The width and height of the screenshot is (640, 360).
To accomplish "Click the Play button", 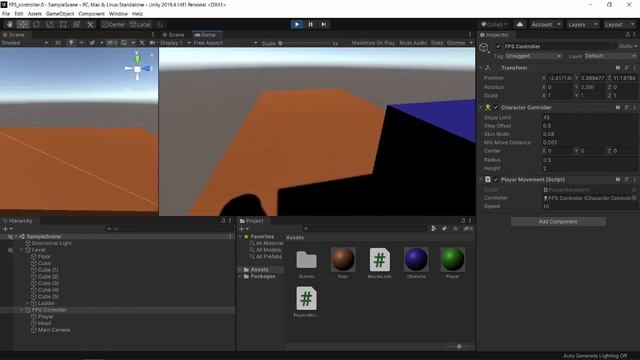I will tap(297, 24).
